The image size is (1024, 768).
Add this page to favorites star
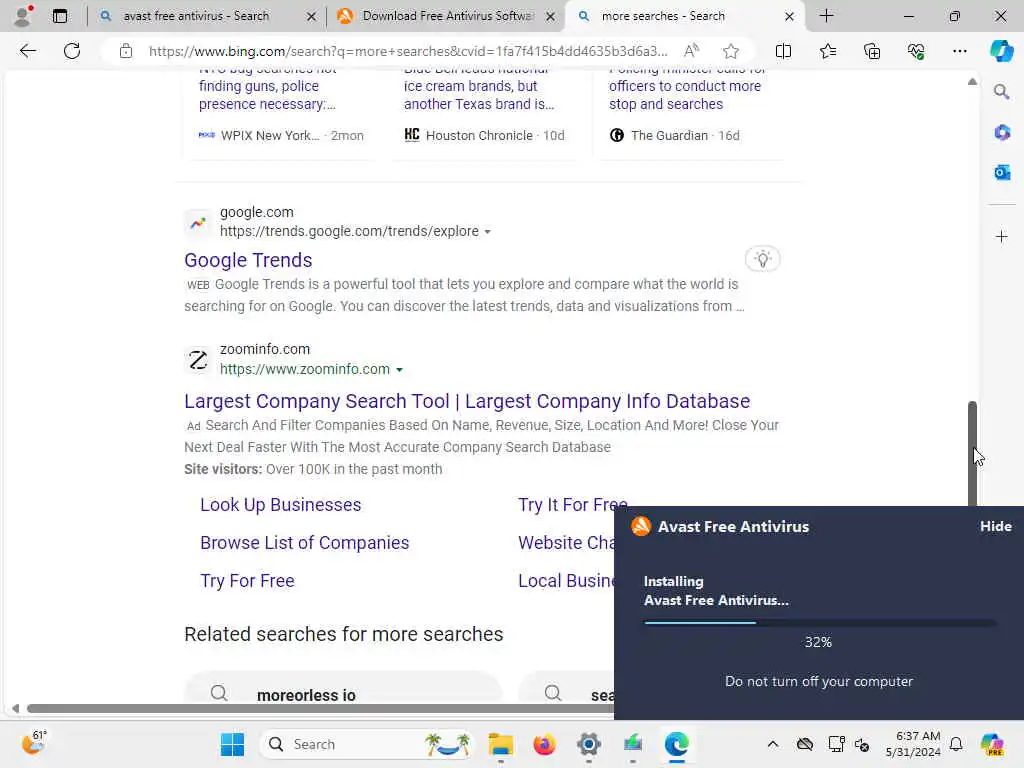(731, 51)
